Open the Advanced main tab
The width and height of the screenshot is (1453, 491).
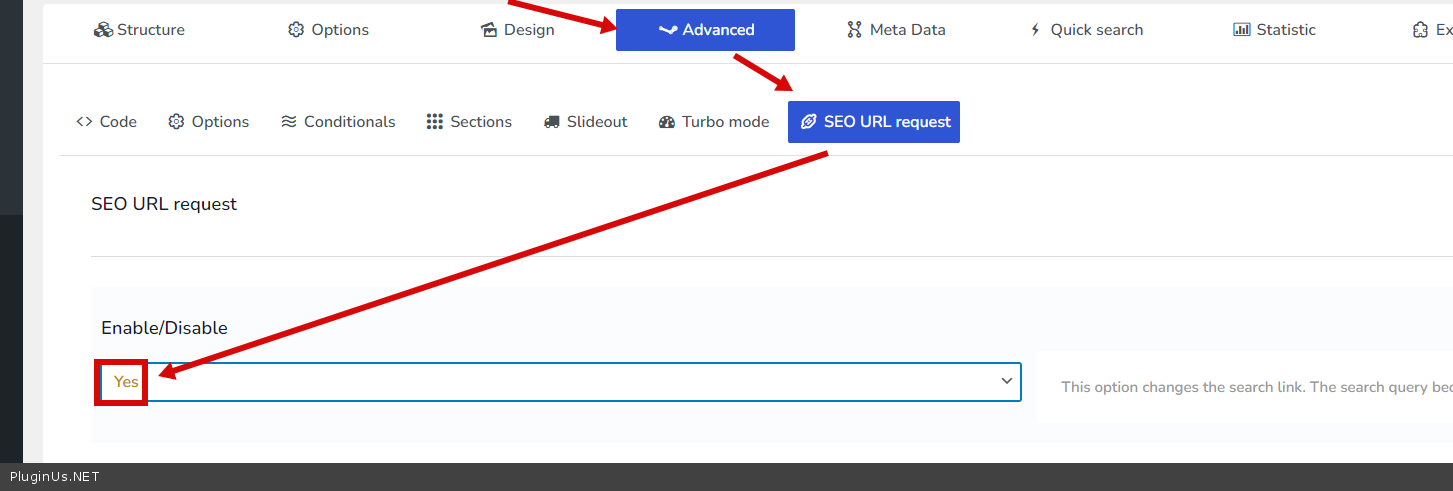pos(705,30)
